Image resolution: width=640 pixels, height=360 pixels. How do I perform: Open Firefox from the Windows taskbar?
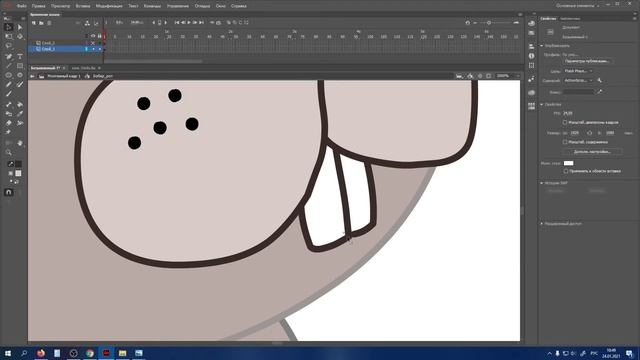41,353
